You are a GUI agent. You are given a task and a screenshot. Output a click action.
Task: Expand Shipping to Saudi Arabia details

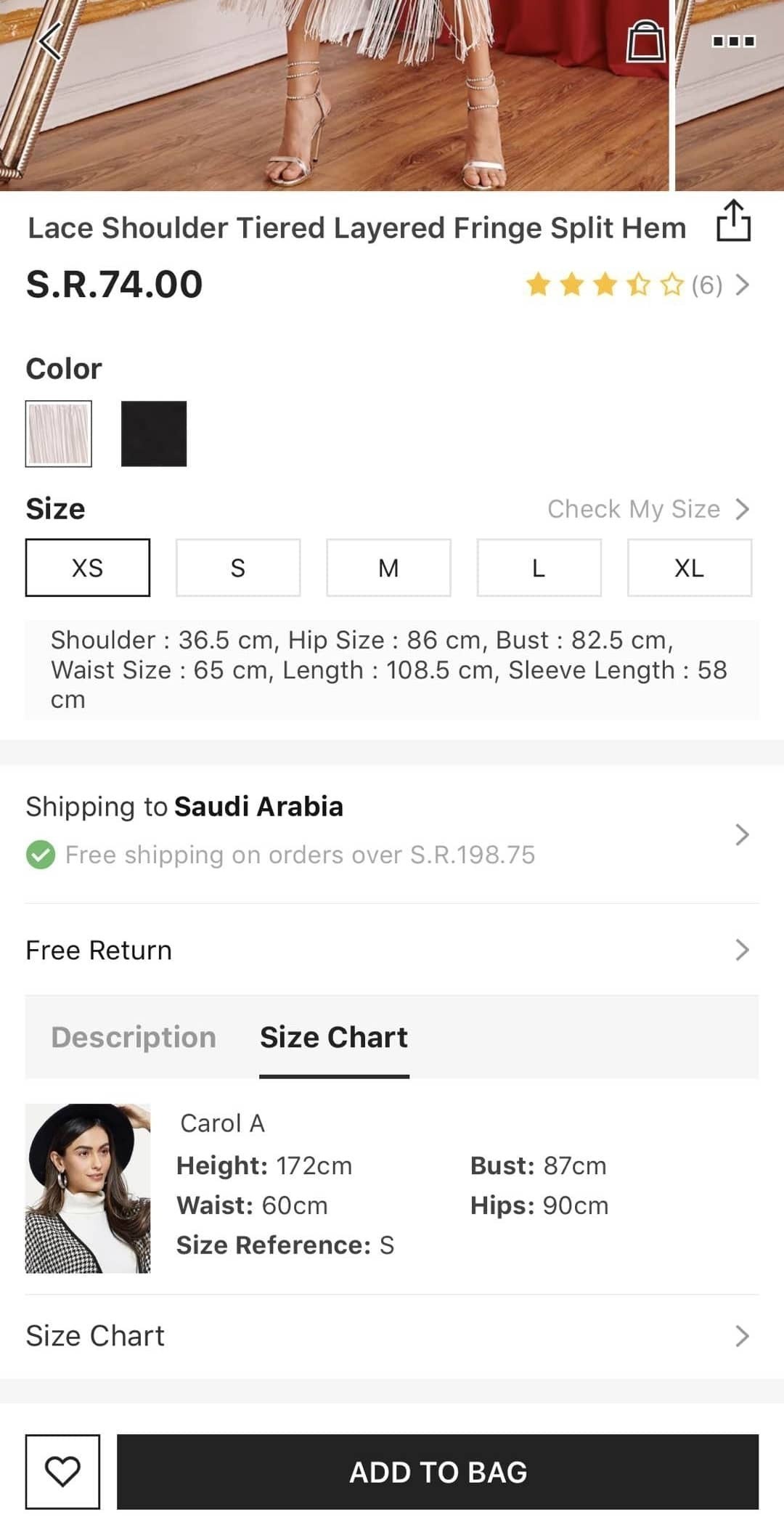pos(741,834)
